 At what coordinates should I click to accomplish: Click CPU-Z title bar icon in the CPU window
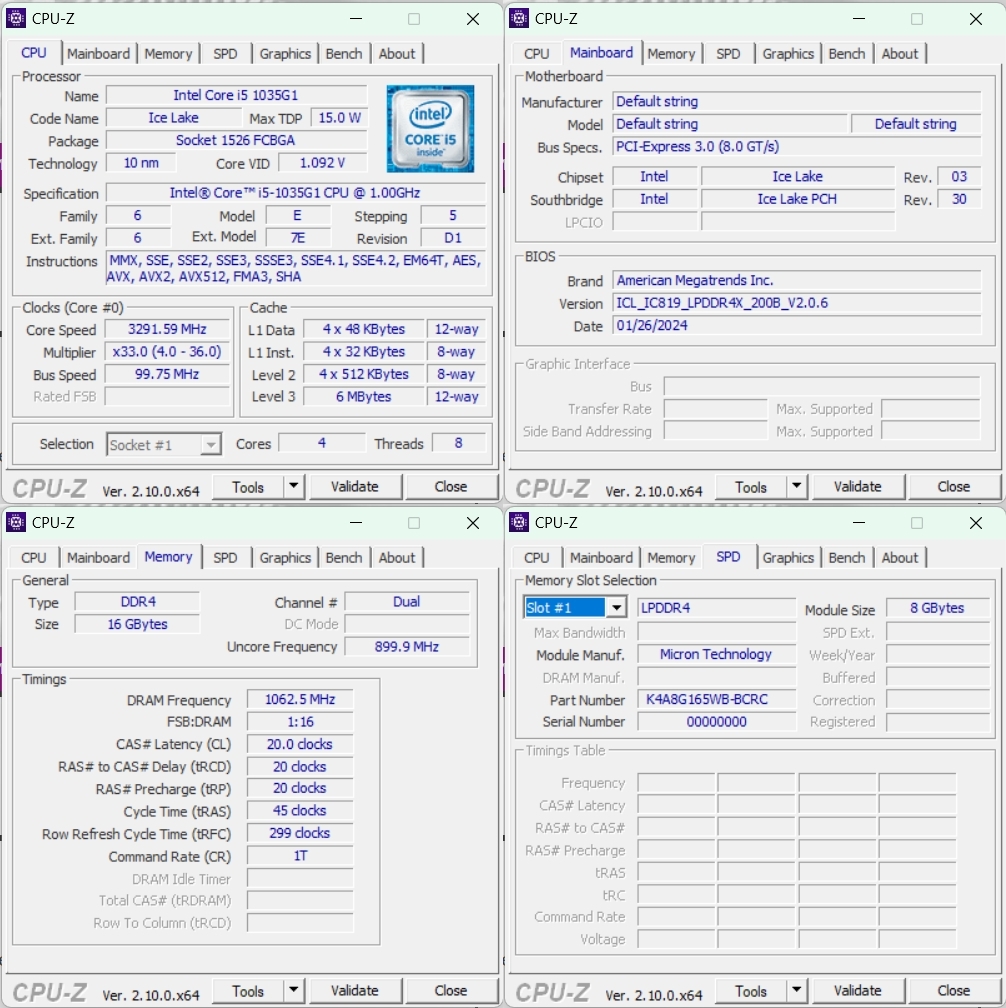[x=16, y=18]
